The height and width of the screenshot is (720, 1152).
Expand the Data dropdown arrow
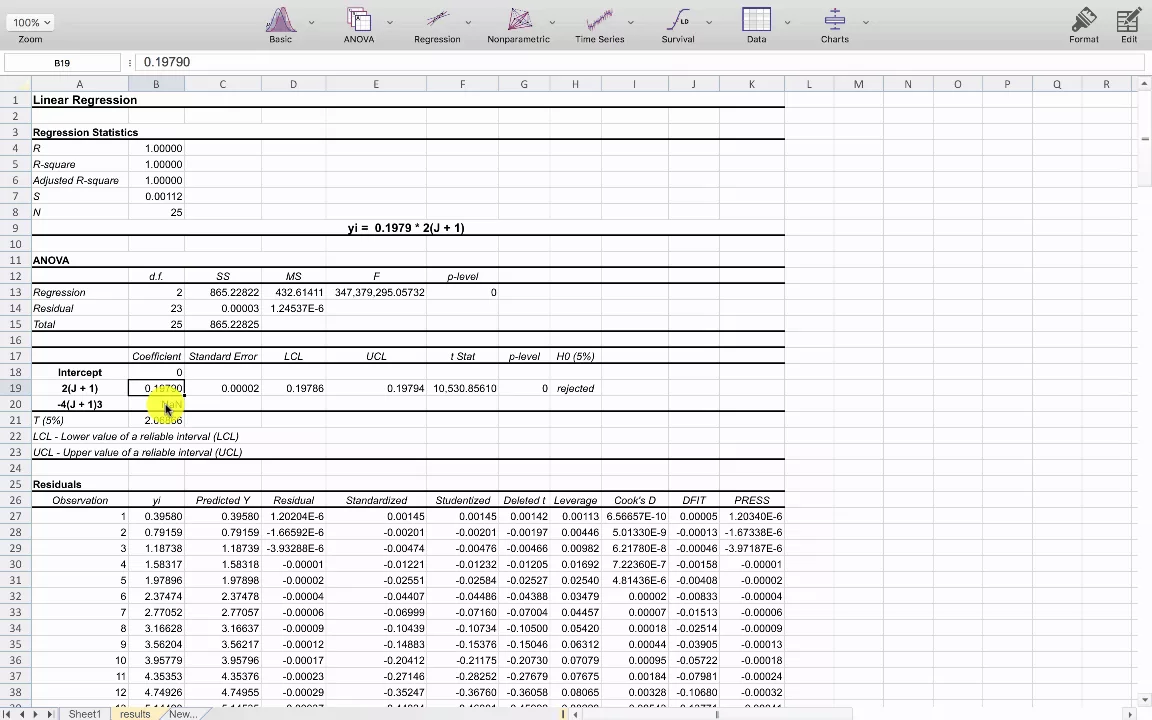pos(787,23)
